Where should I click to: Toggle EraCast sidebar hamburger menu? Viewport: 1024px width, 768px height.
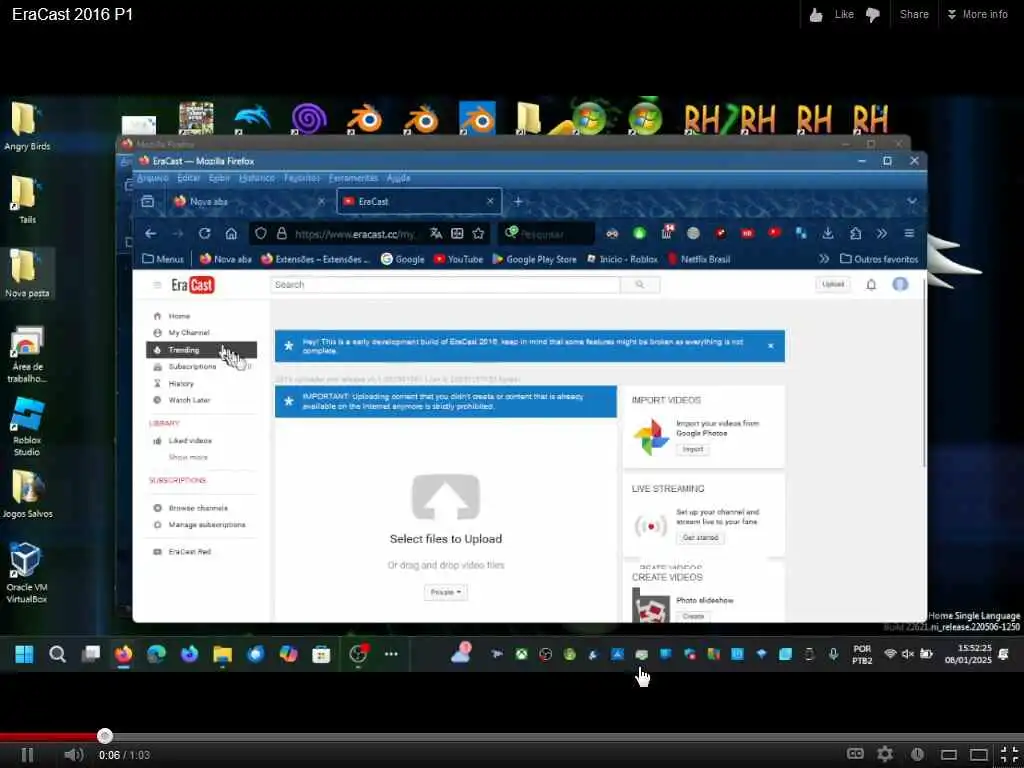pos(157,285)
